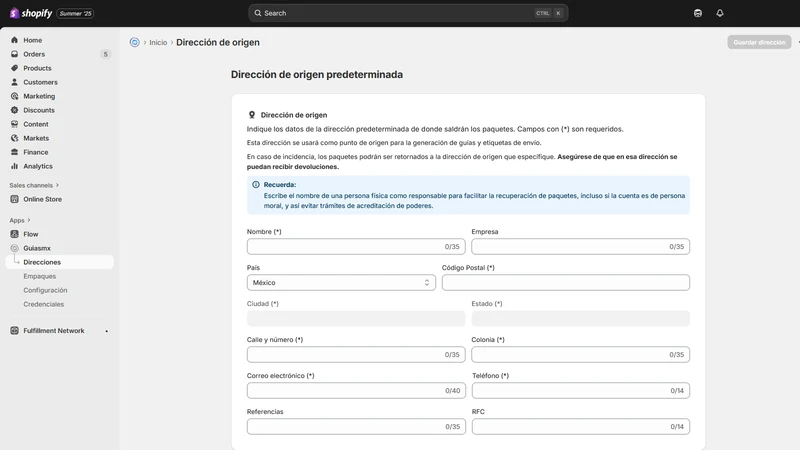The width and height of the screenshot is (800, 450).
Task: Click the info icon beside Recuerda
Action: 256,185
